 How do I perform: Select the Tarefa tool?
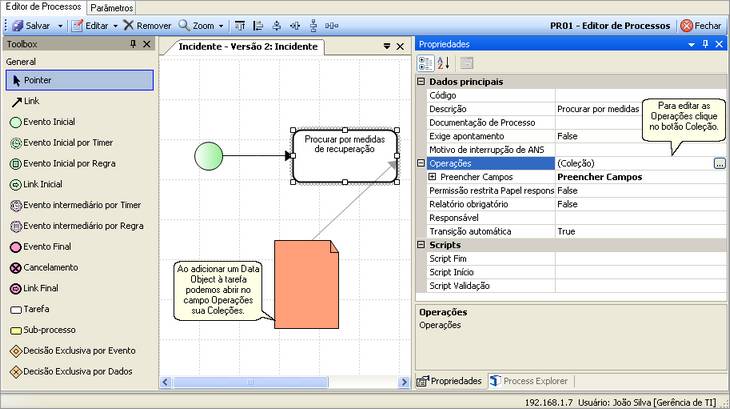(80, 309)
